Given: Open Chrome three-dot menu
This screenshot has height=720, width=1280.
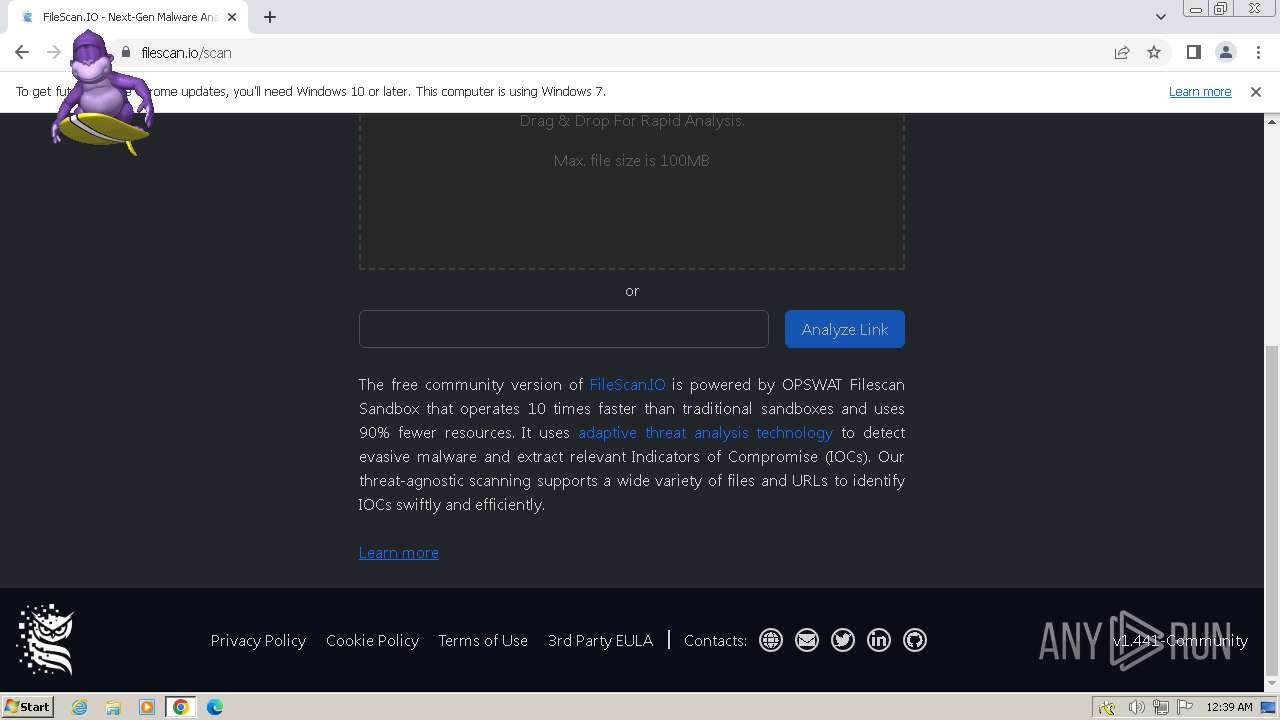Looking at the screenshot, I should [x=1258, y=52].
